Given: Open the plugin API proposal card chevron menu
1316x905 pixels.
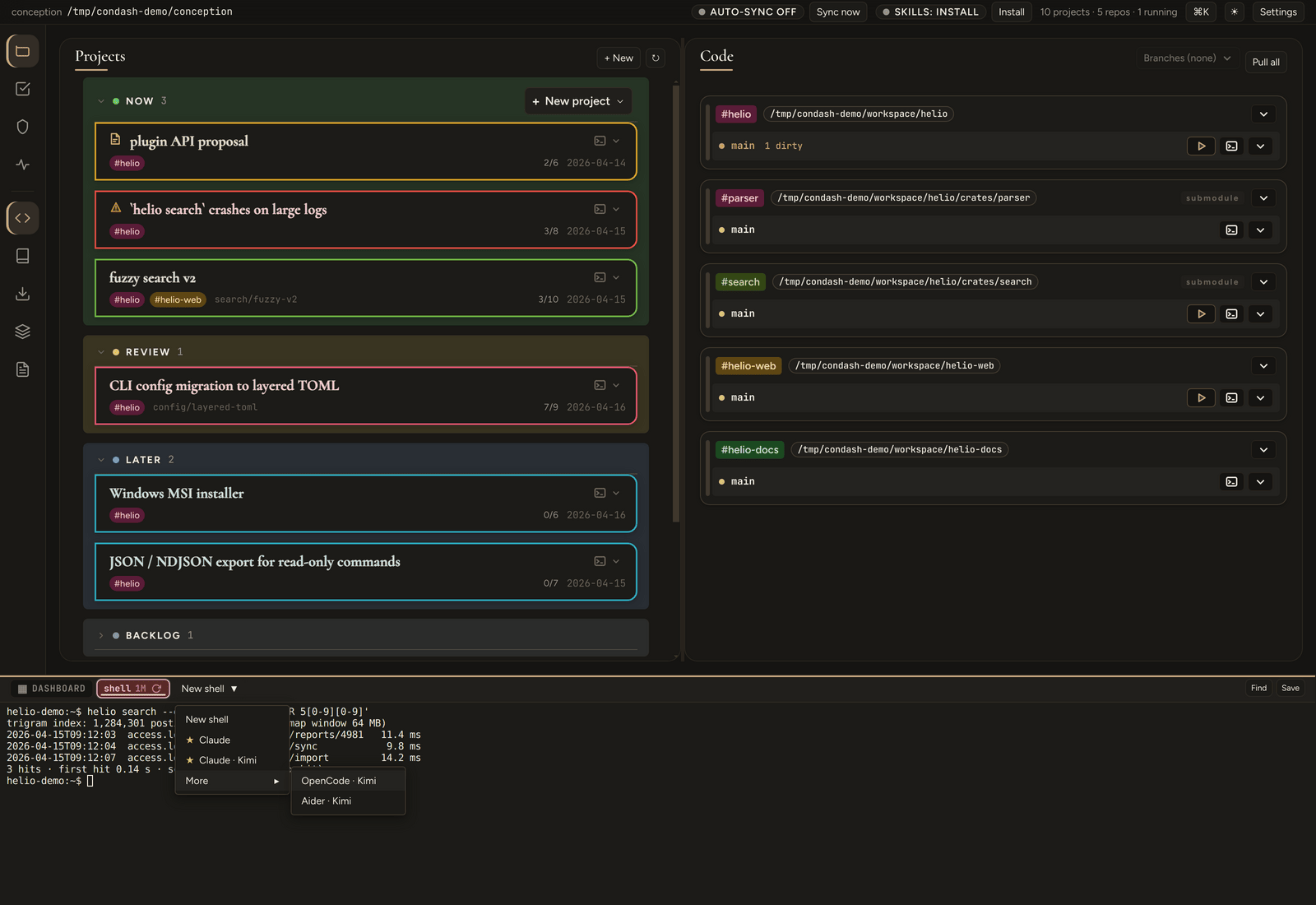Looking at the screenshot, I should coord(616,141).
